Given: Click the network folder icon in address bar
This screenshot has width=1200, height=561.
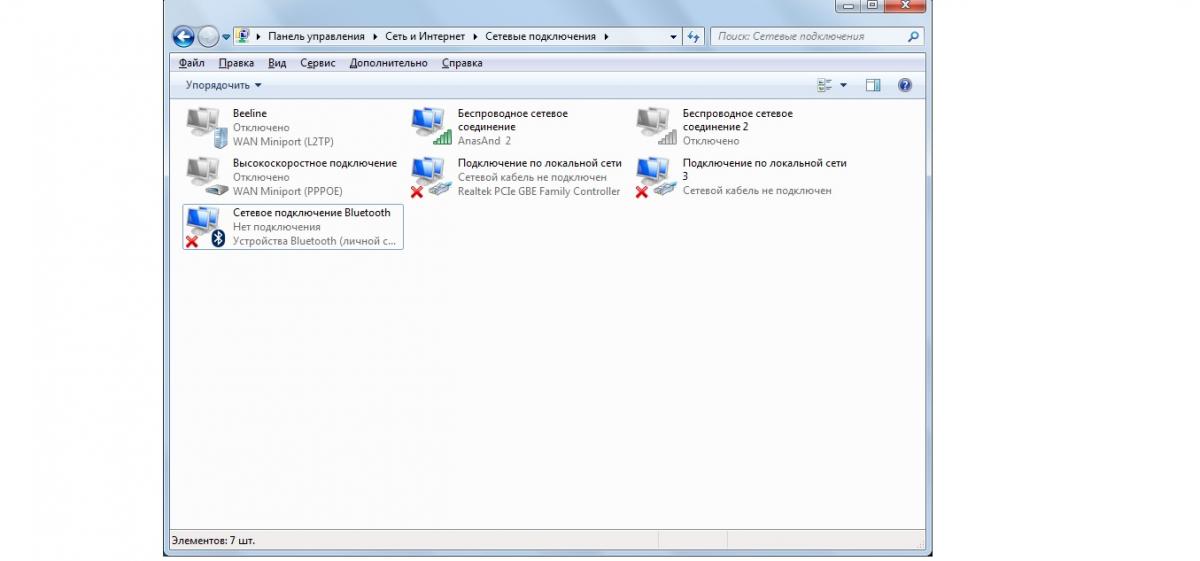Looking at the screenshot, I should (x=243, y=36).
